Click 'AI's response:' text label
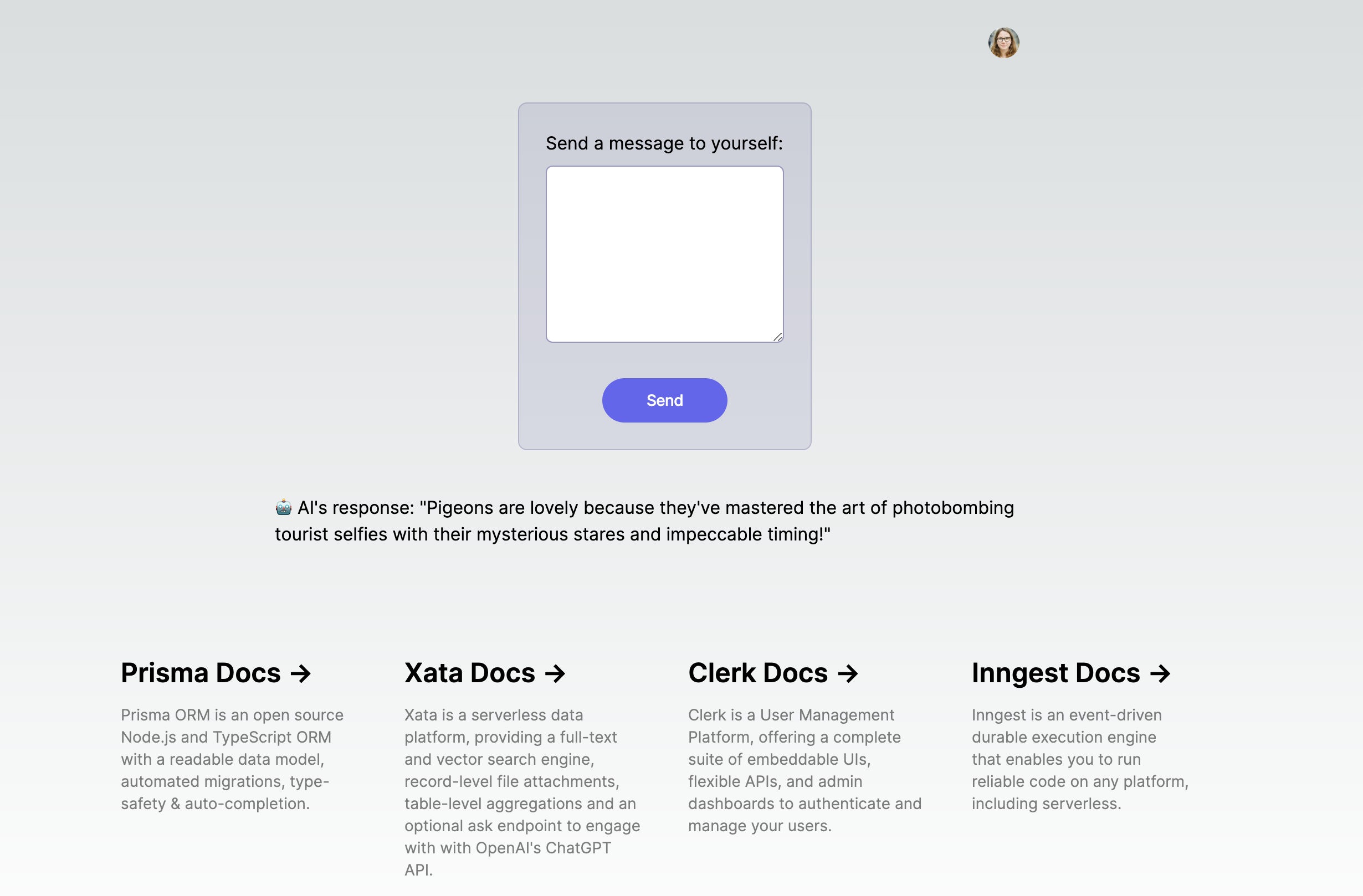Viewport: 1363px width, 896px height. pos(356,508)
